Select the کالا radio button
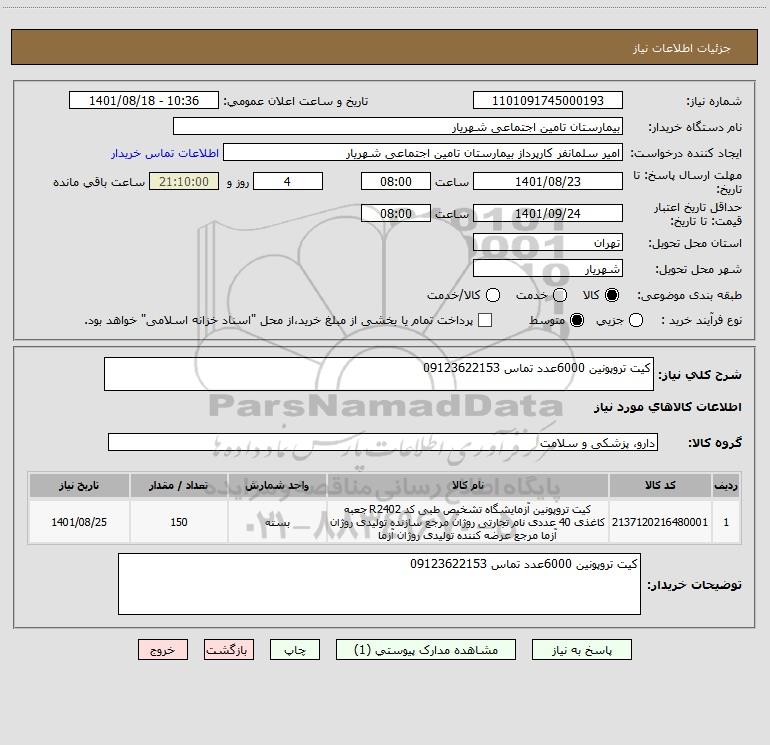This screenshot has height=745, width=770. [x=612, y=295]
